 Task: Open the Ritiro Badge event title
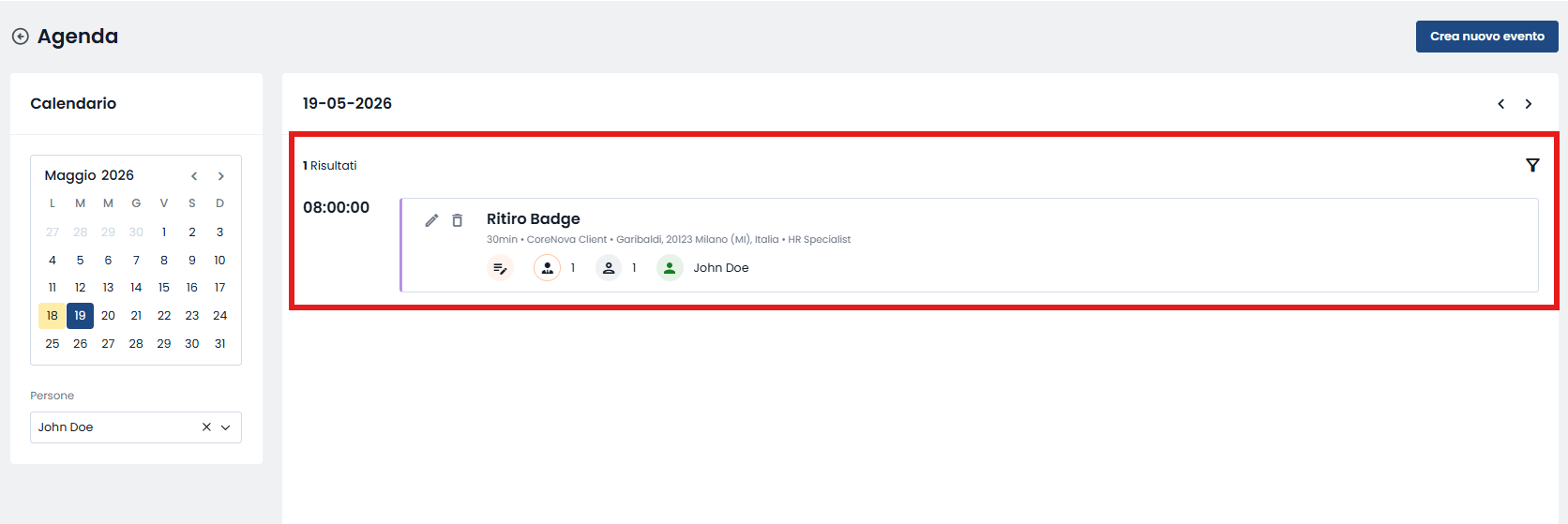pyautogui.click(x=533, y=218)
